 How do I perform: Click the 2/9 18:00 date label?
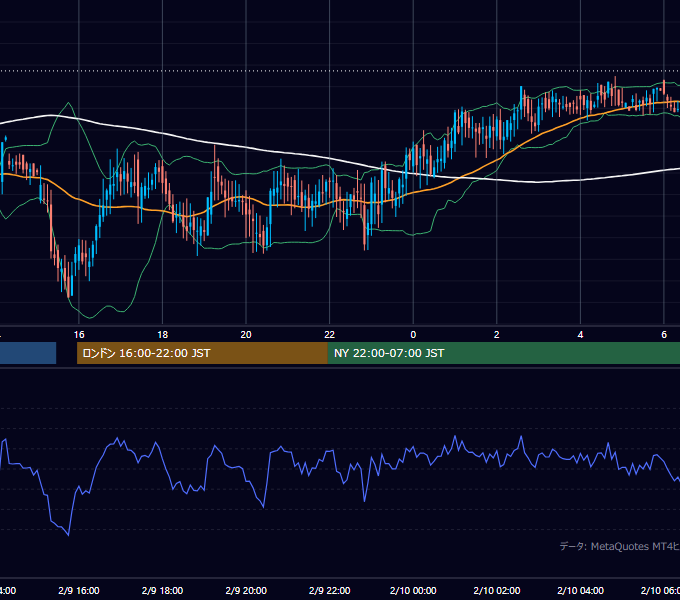click(x=162, y=590)
